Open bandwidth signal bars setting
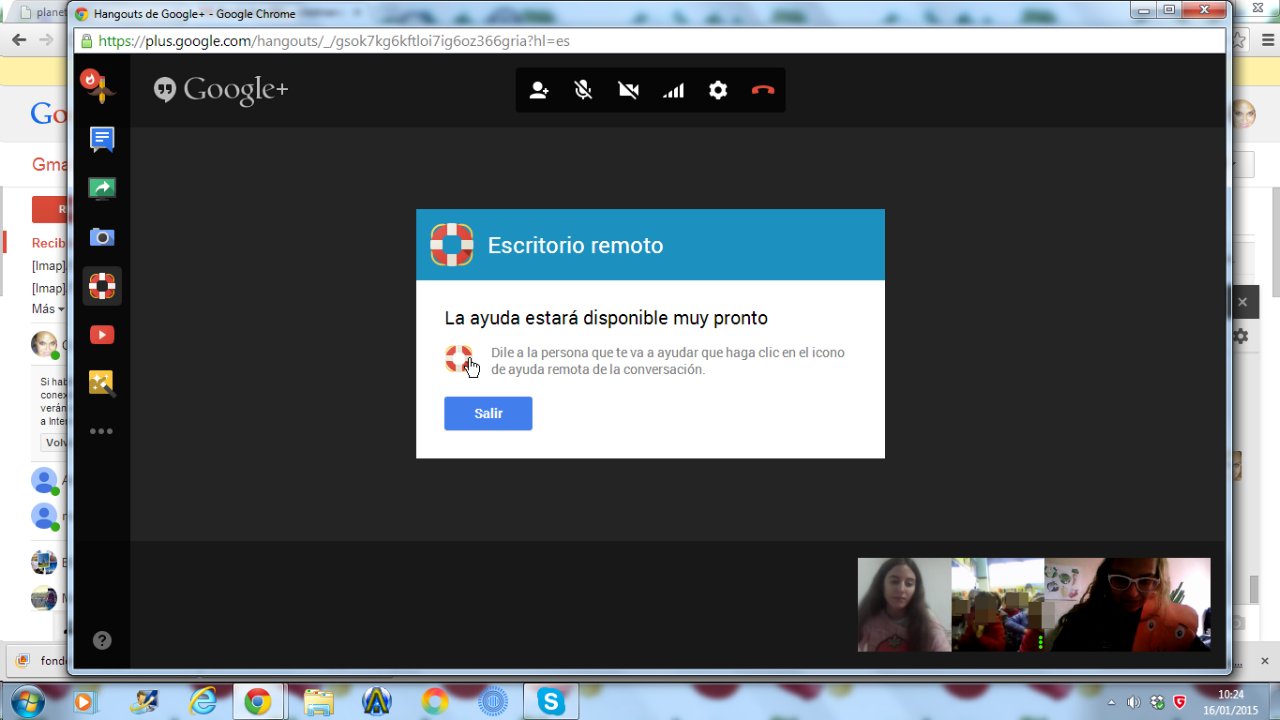 click(x=673, y=90)
